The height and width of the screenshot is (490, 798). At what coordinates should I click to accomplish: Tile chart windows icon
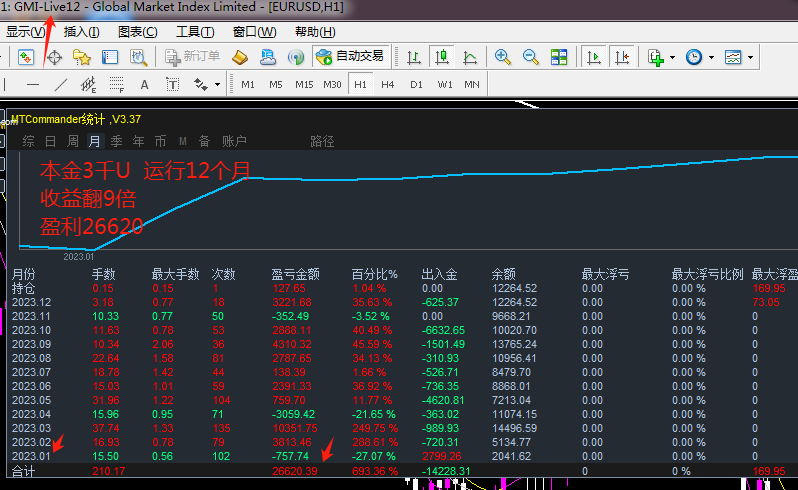(559, 57)
